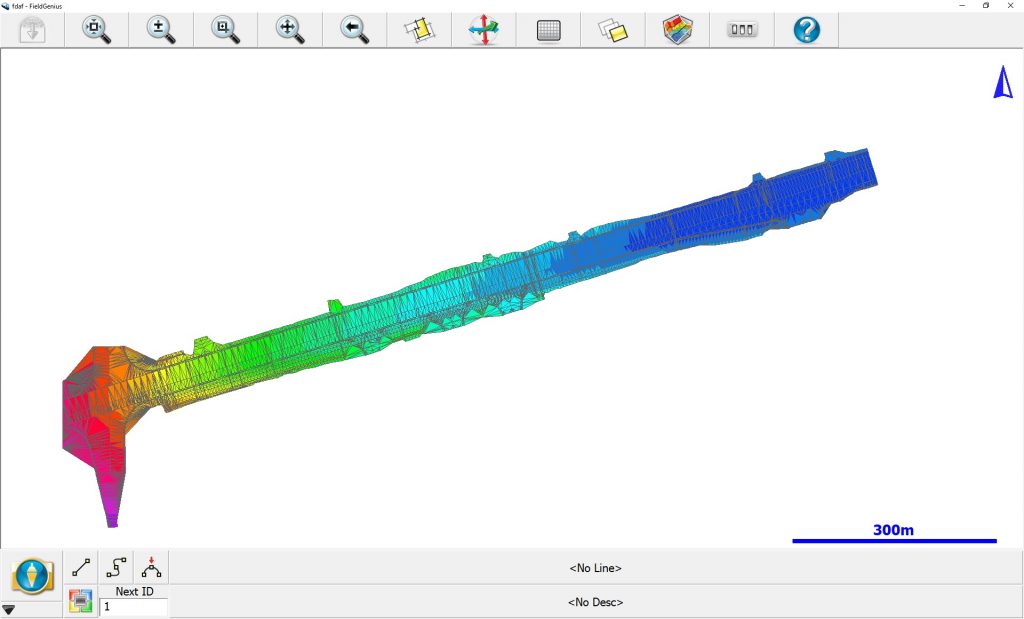
Task: Open the instrument plumb bob button
Action: (x=31, y=576)
